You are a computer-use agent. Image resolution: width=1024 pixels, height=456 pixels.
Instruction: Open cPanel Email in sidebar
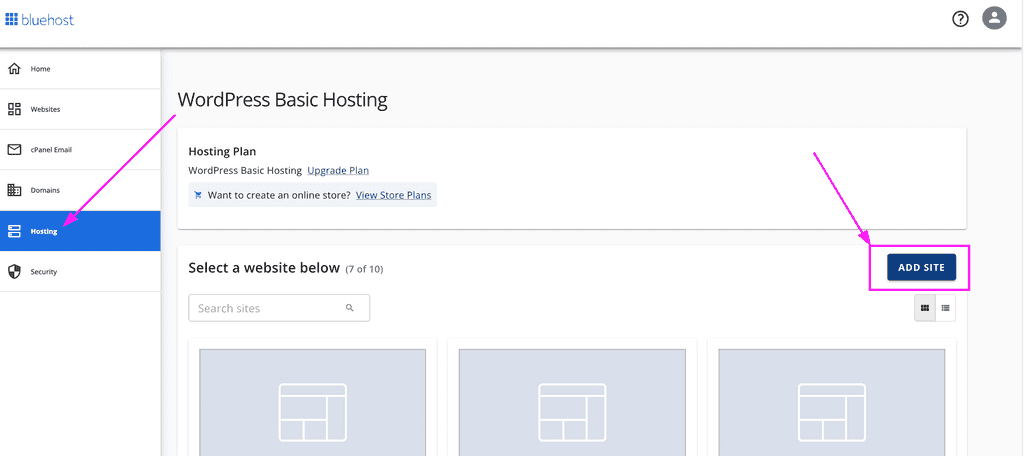[80, 150]
